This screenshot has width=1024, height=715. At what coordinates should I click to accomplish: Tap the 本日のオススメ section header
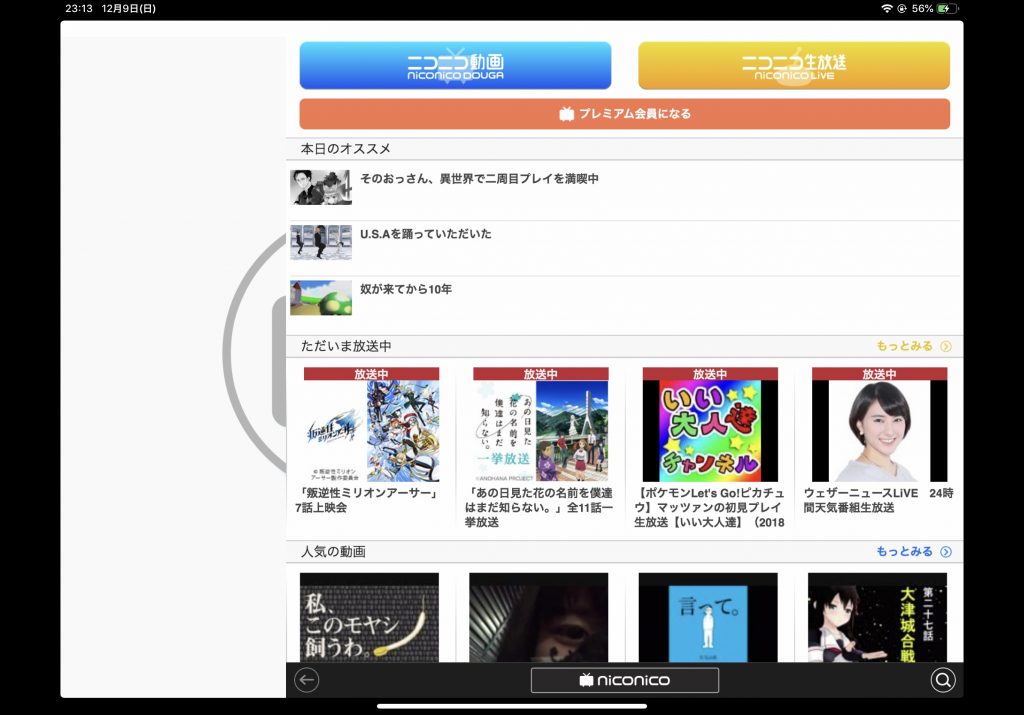624,149
